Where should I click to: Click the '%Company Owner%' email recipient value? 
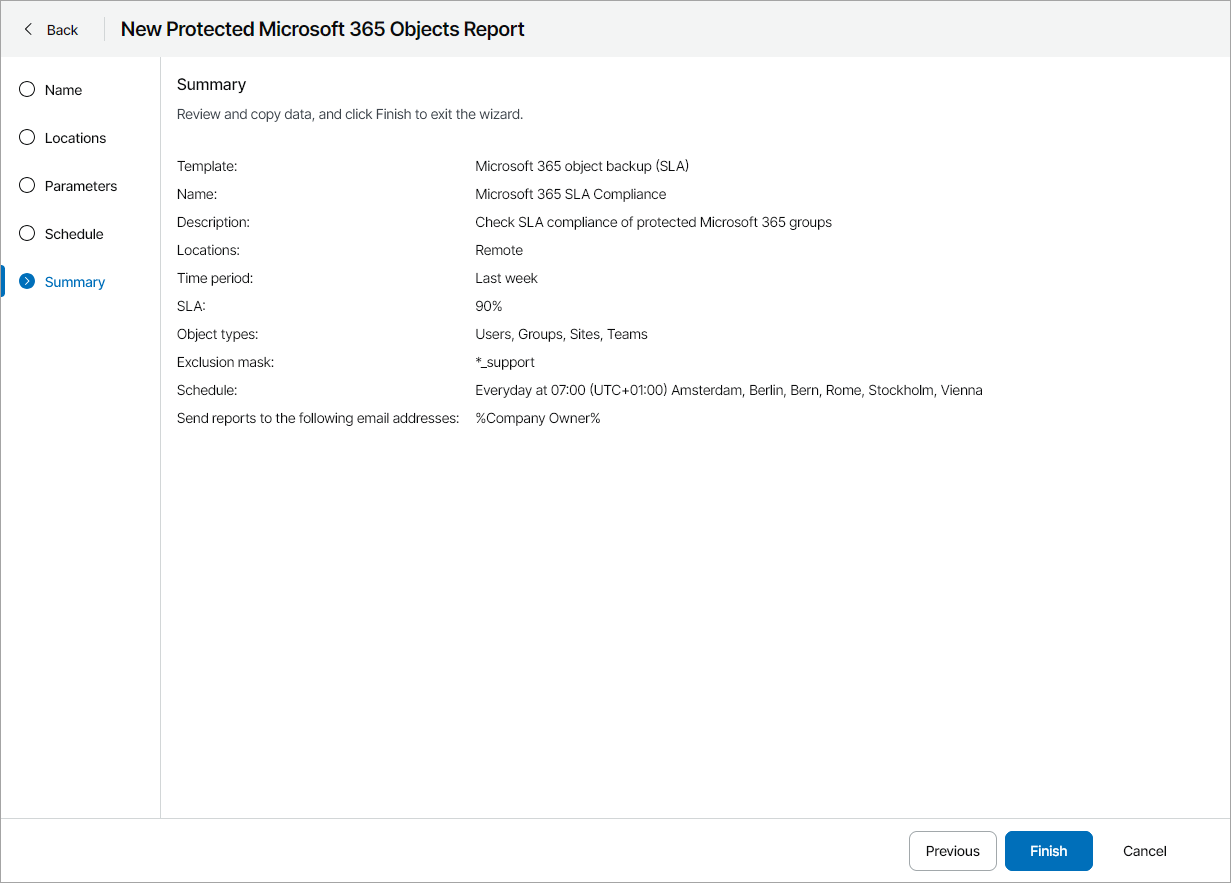(537, 418)
